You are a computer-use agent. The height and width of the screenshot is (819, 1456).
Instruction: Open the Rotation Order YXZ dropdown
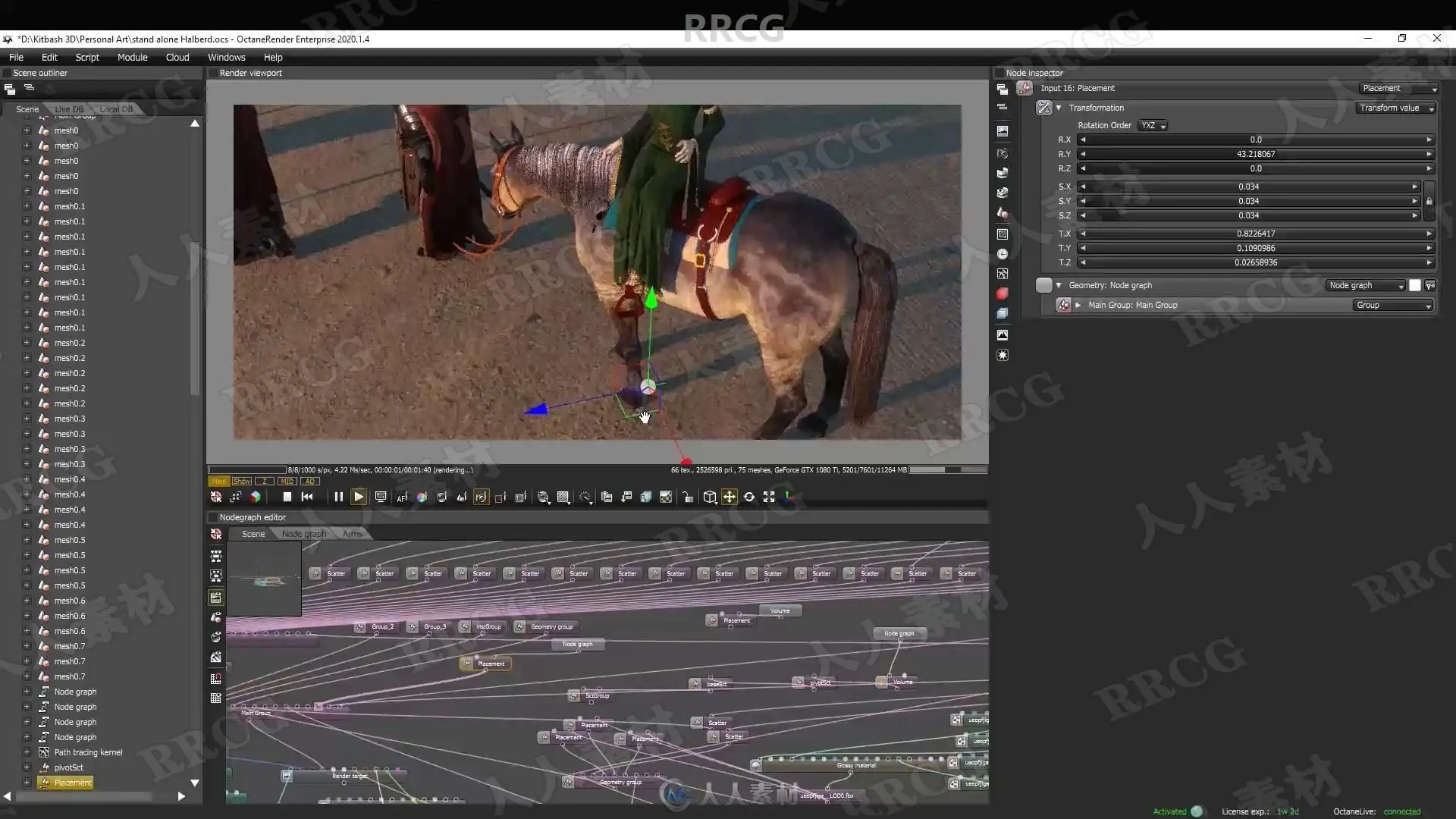point(1152,125)
